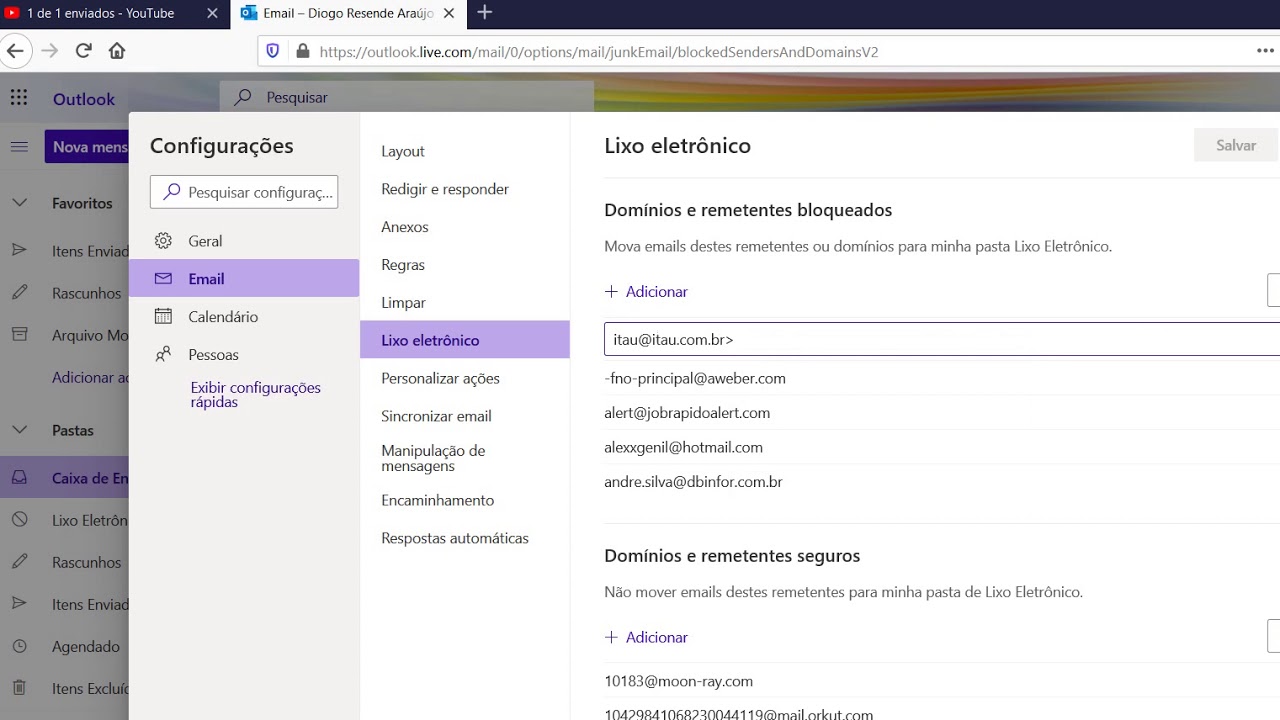The height and width of the screenshot is (720, 1280).
Task: Click the Calendário calendar icon
Action: [163, 317]
